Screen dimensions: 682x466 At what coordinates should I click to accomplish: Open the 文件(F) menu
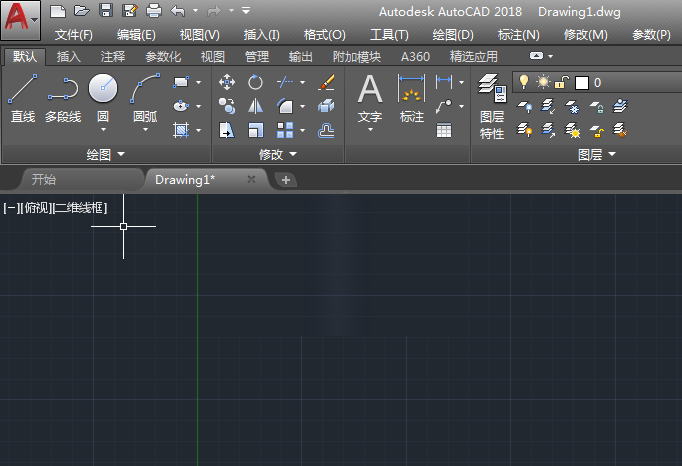[x=73, y=34]
